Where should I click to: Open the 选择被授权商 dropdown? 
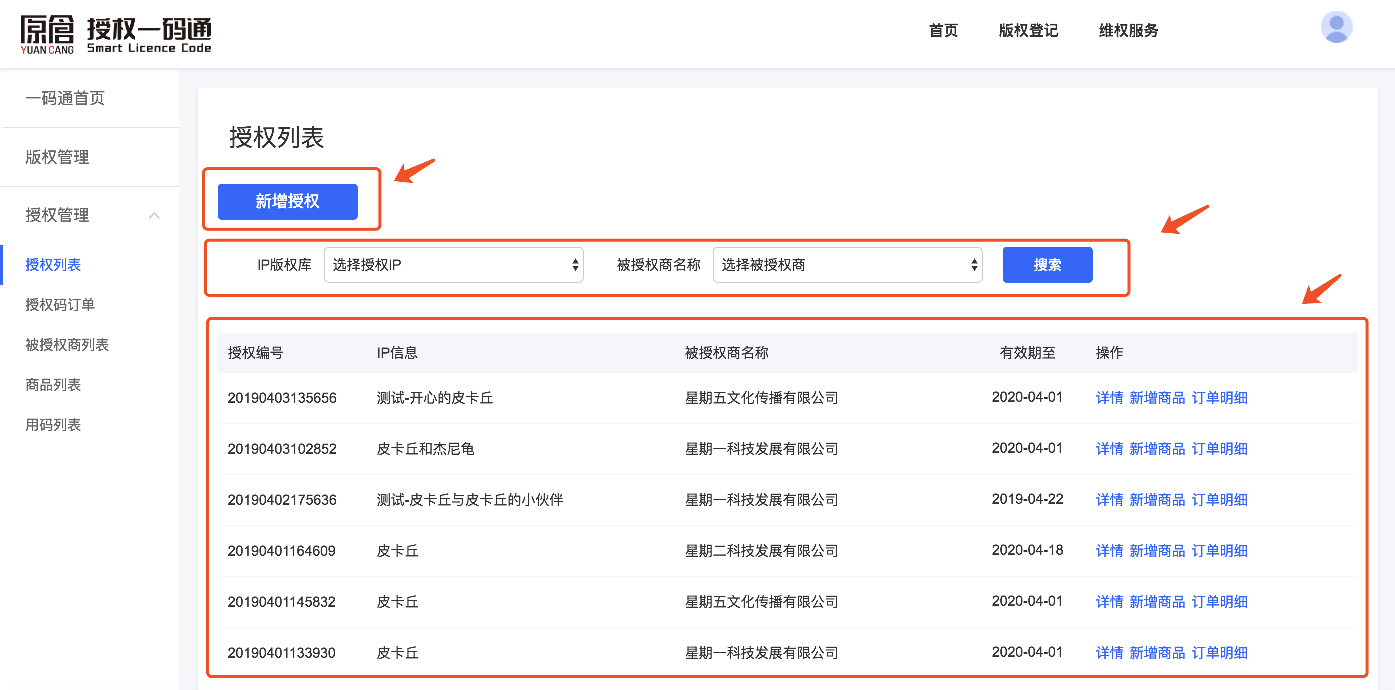coord(847,265)
